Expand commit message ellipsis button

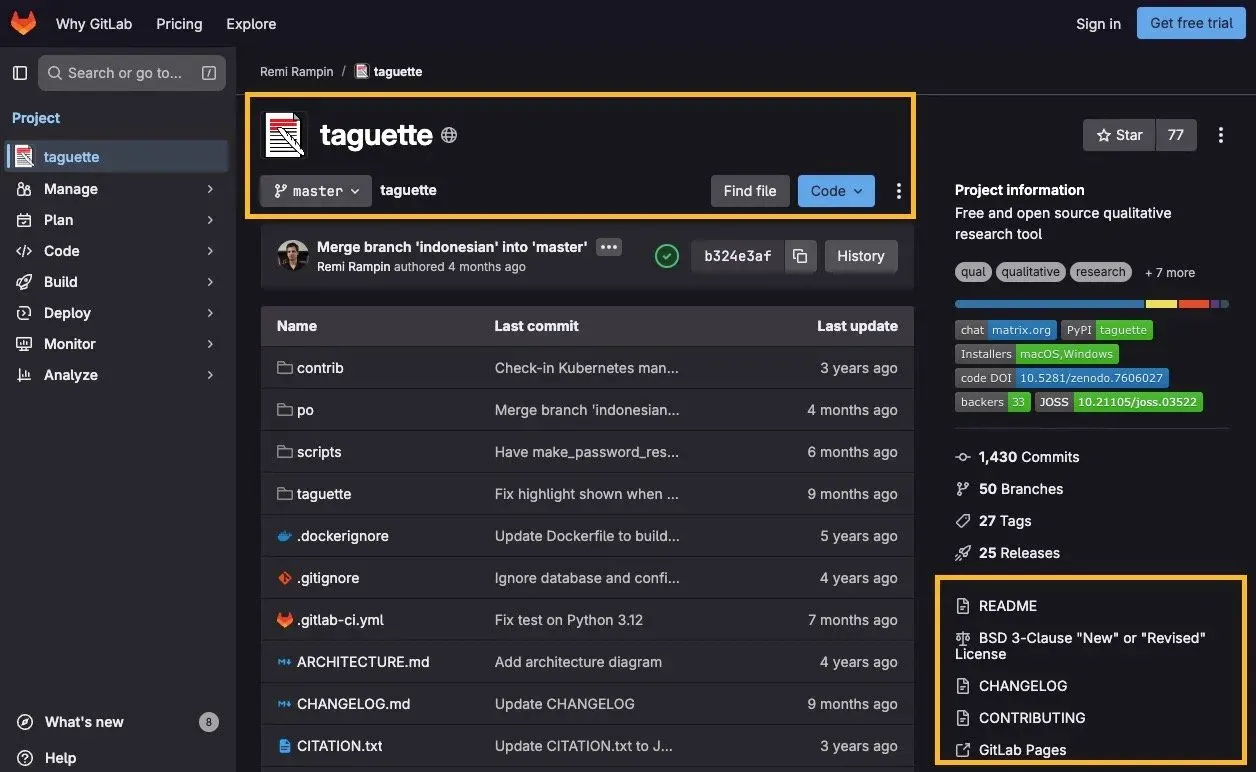coord(608,247)
